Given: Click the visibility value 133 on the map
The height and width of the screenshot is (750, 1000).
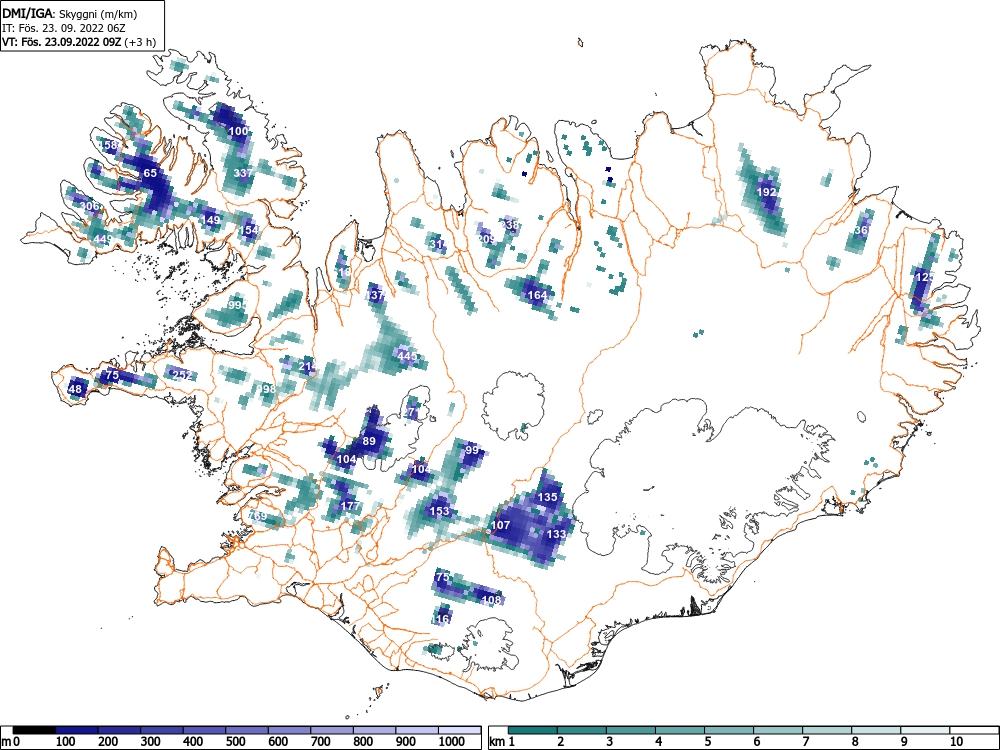Looking at the screenshot, I should (557, 534).
